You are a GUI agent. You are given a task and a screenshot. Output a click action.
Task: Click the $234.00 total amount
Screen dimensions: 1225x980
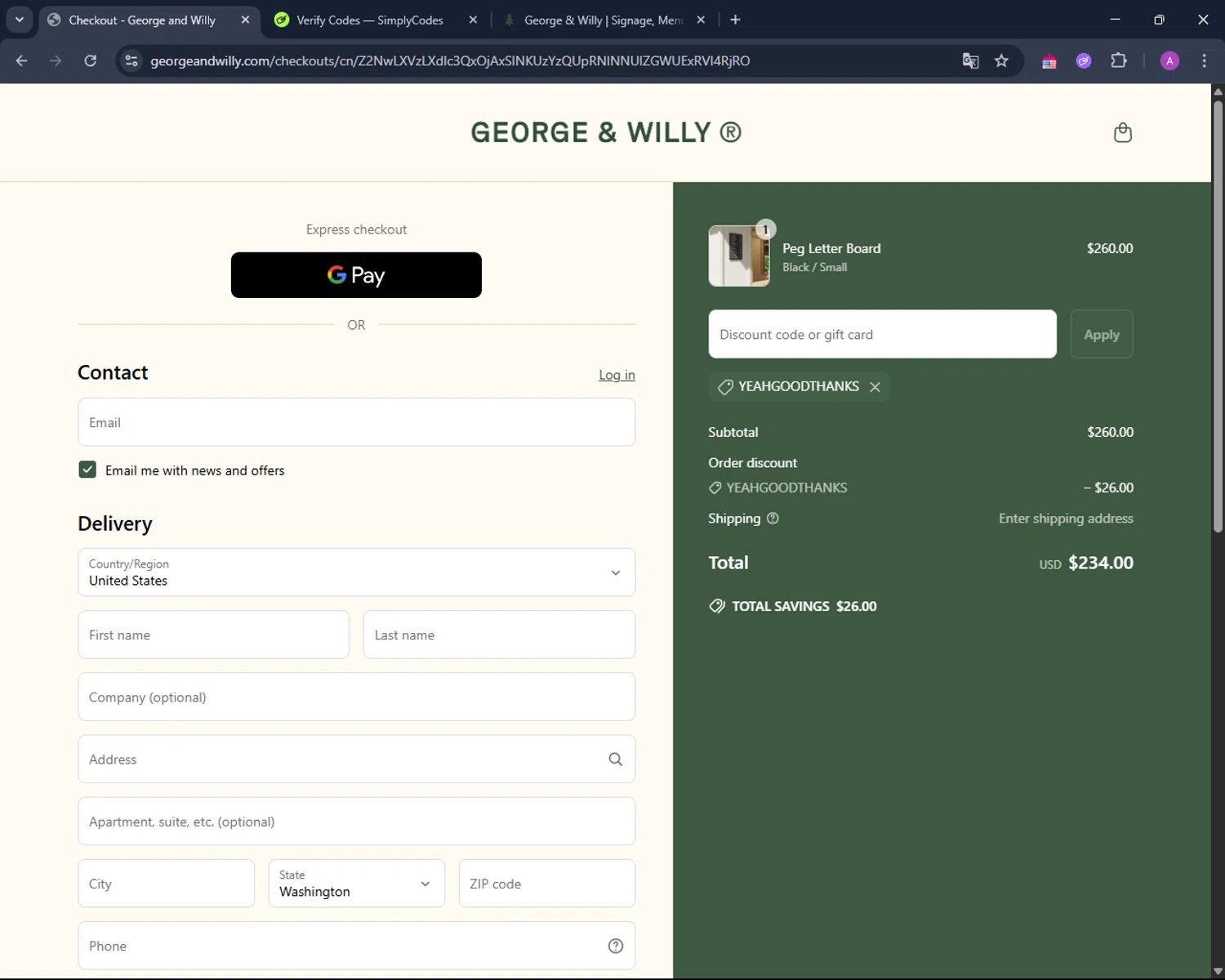tap(1101, 563)
